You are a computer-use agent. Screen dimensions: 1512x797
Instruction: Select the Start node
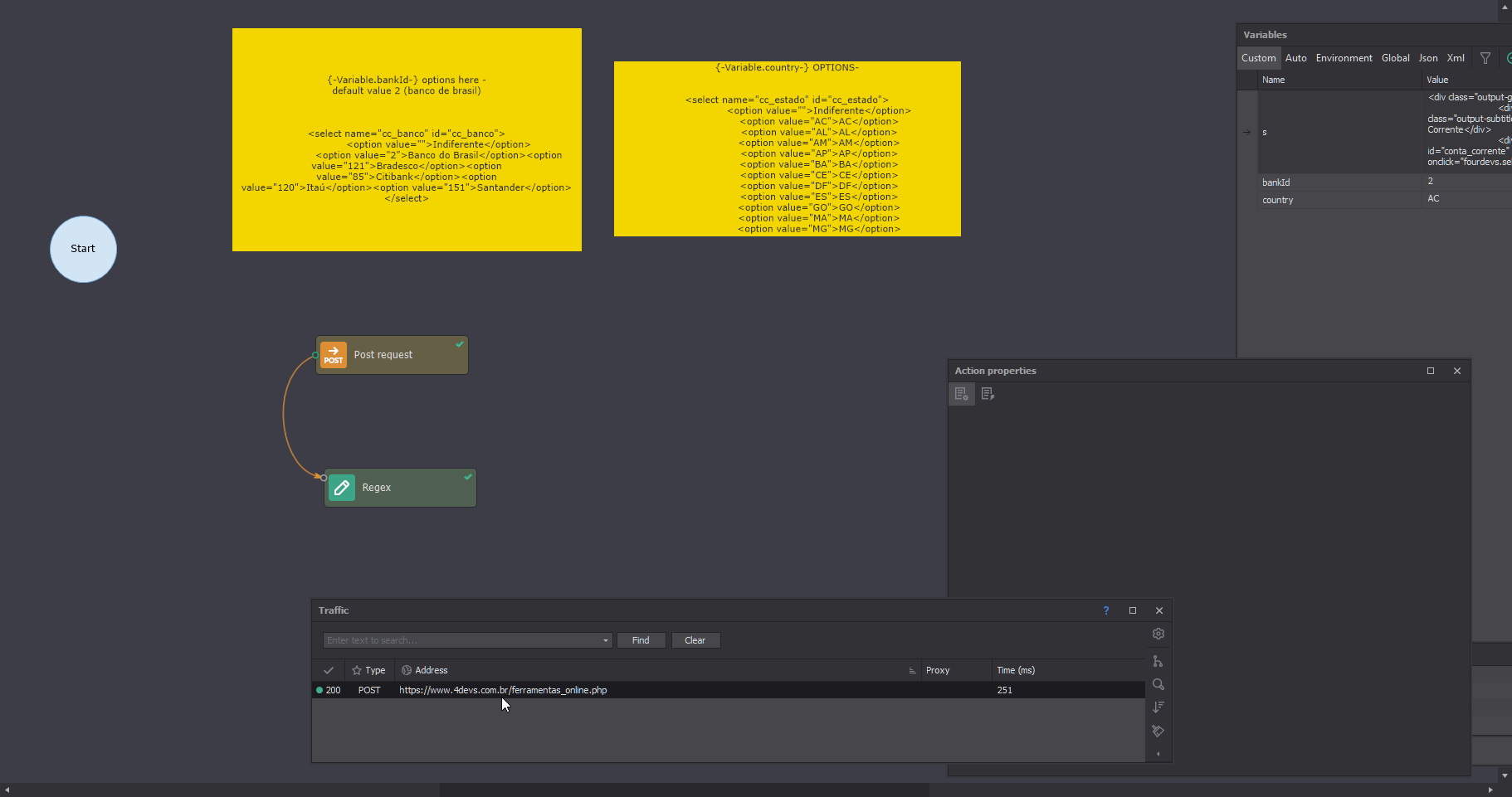tap(83, 249)
